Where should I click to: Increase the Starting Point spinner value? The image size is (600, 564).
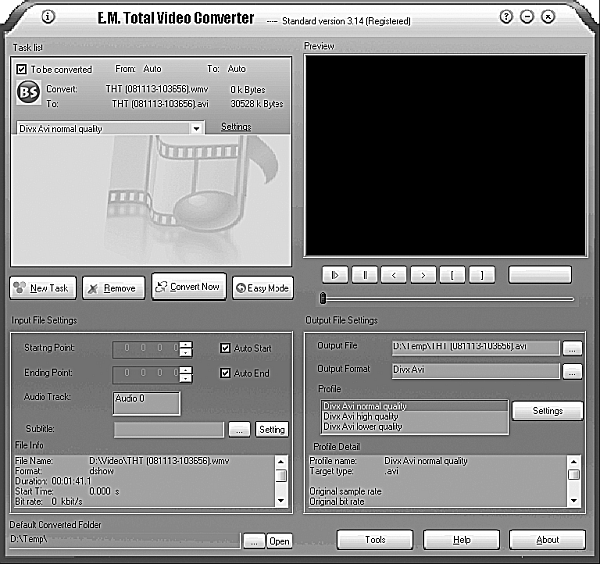point(186,344)
